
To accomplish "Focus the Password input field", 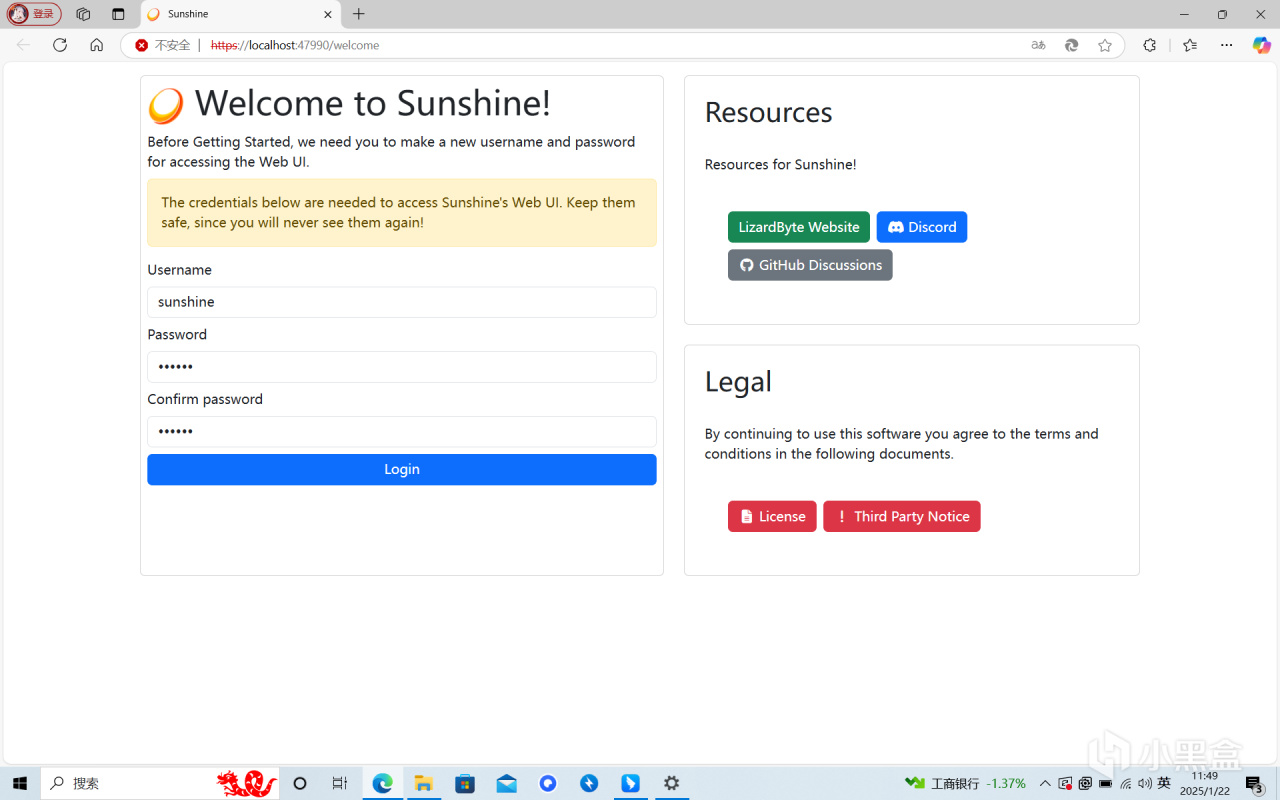I will point(402,367).
